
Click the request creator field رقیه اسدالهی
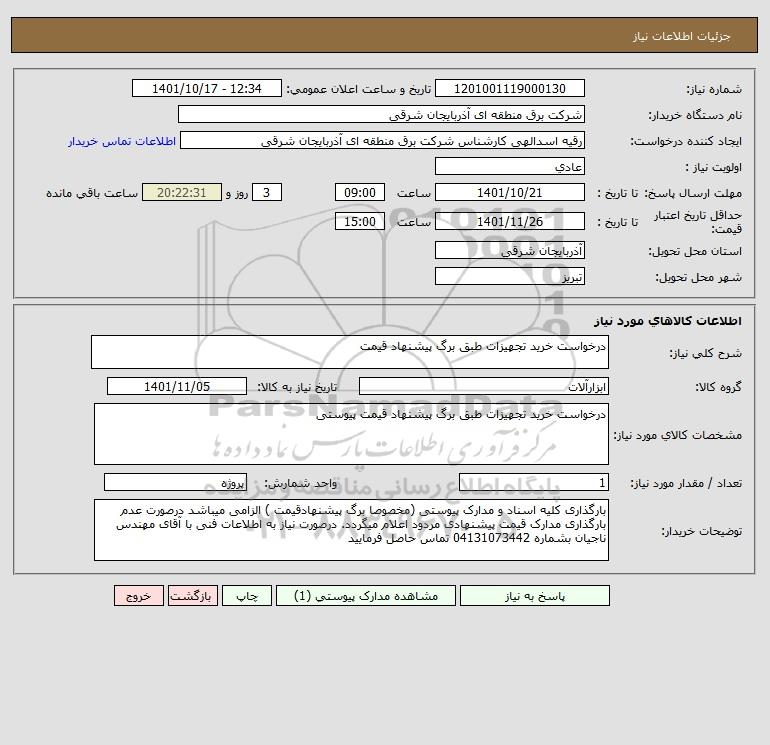point(382,140)
